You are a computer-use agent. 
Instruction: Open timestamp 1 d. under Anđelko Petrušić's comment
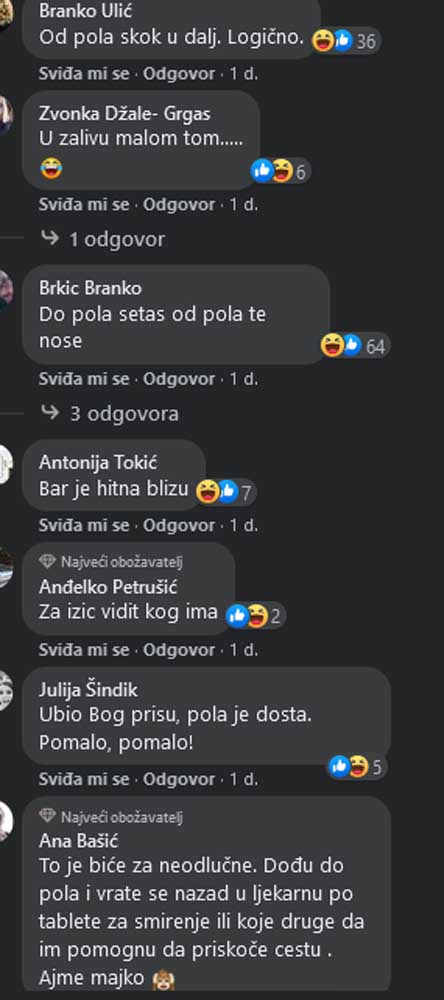tap(244, 650)
